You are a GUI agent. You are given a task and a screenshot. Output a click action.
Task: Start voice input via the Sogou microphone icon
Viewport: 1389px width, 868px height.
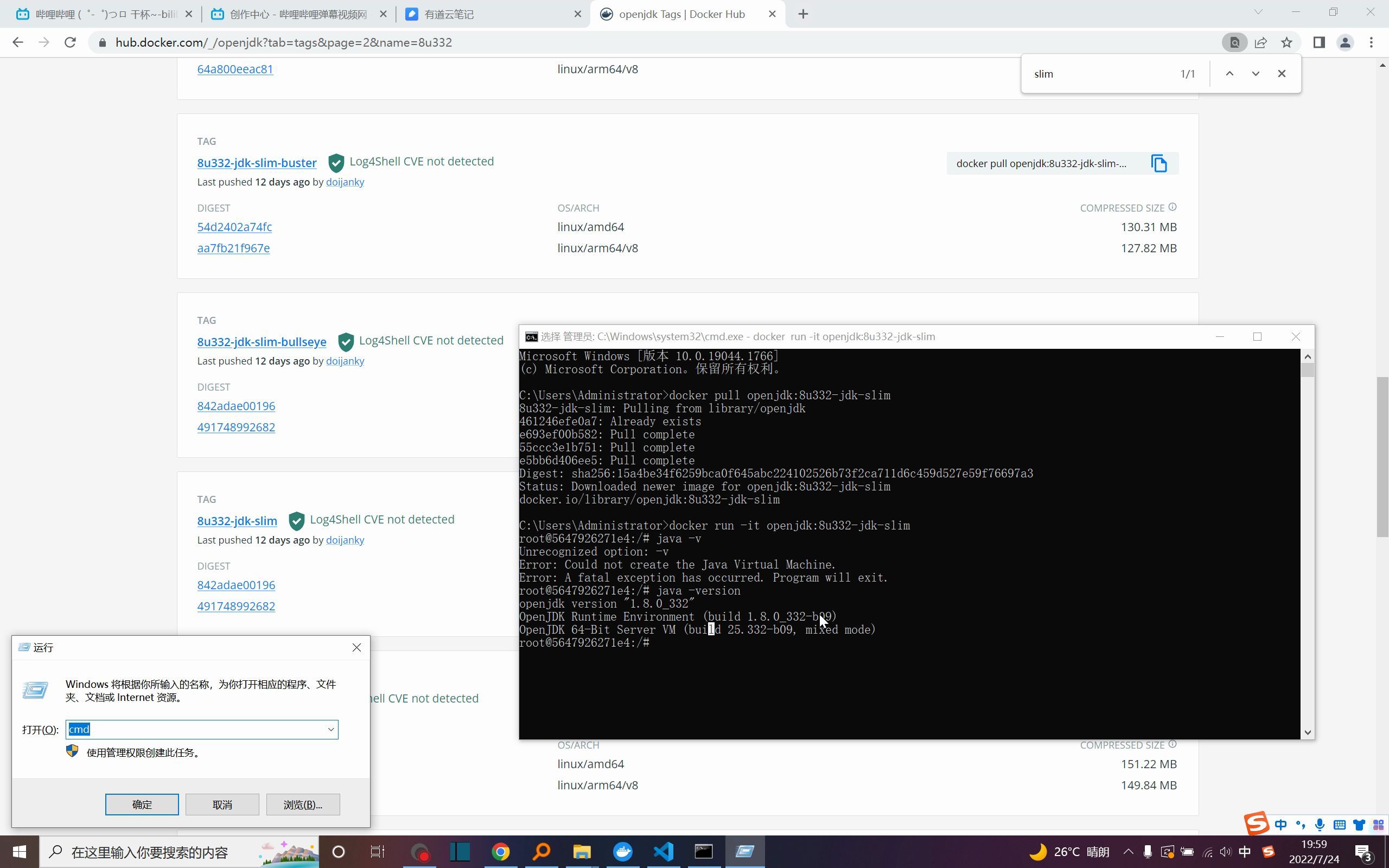tap(1320, 825)
